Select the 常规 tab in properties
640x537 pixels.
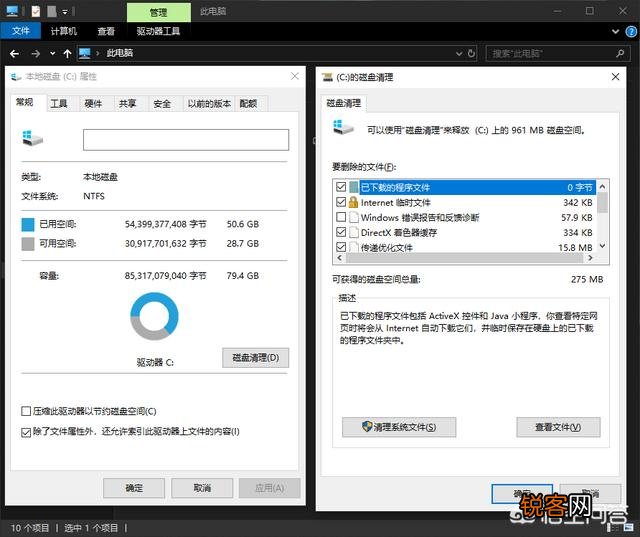[x=24, y=102]
